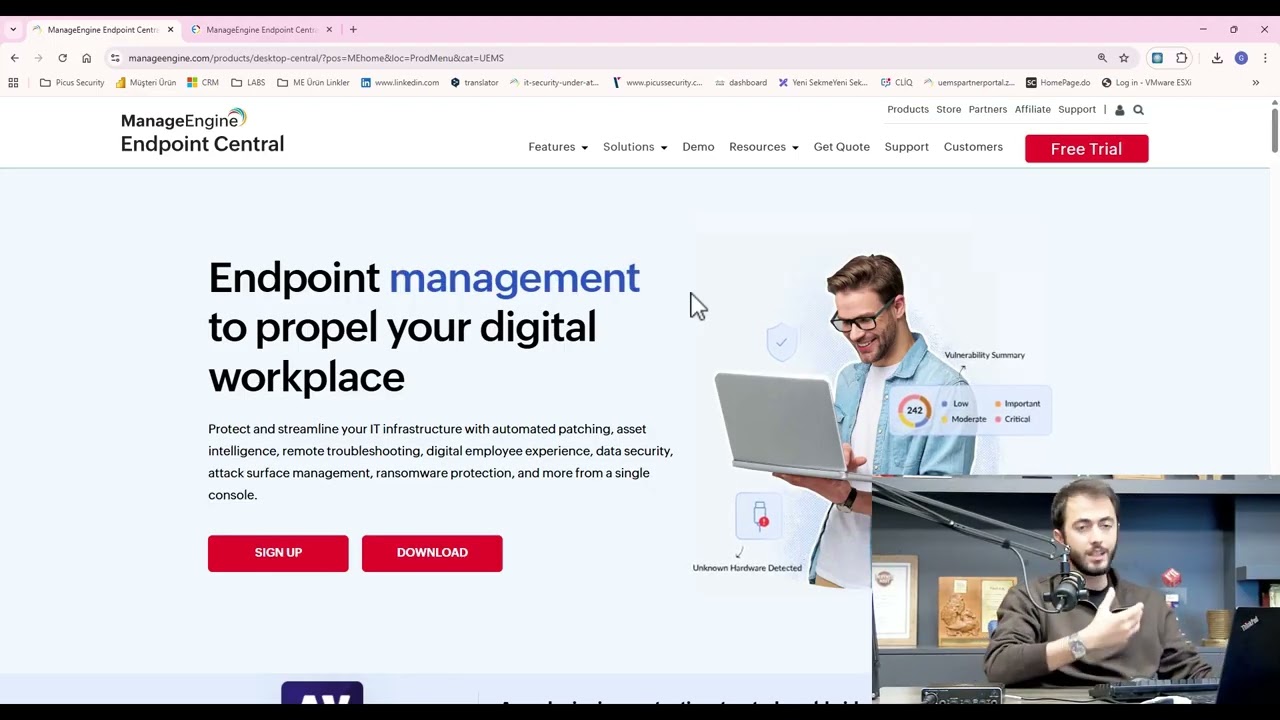The width and height of the screenshot is (1280, 720).
Task: Expand the Resources dropdown menu
Action: pos(764,147)
